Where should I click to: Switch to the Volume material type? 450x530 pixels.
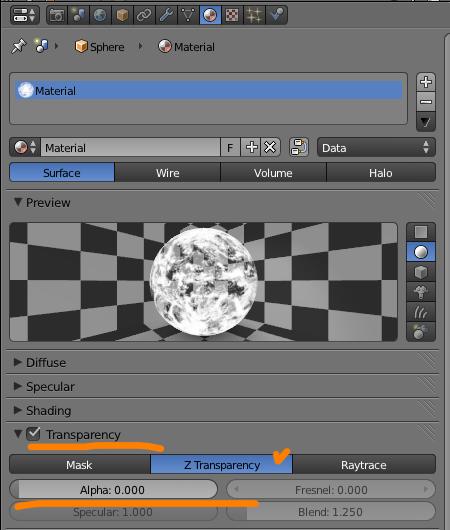[x=273, y=173]
